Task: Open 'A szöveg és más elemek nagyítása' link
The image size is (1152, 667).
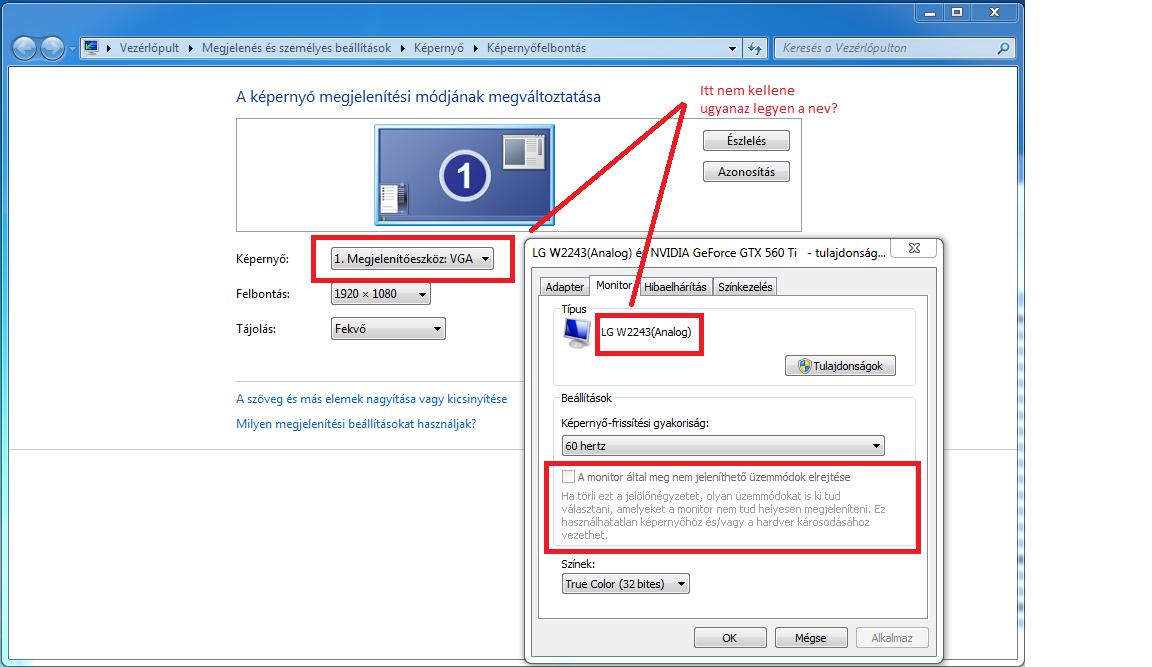Action: (371, 399)
